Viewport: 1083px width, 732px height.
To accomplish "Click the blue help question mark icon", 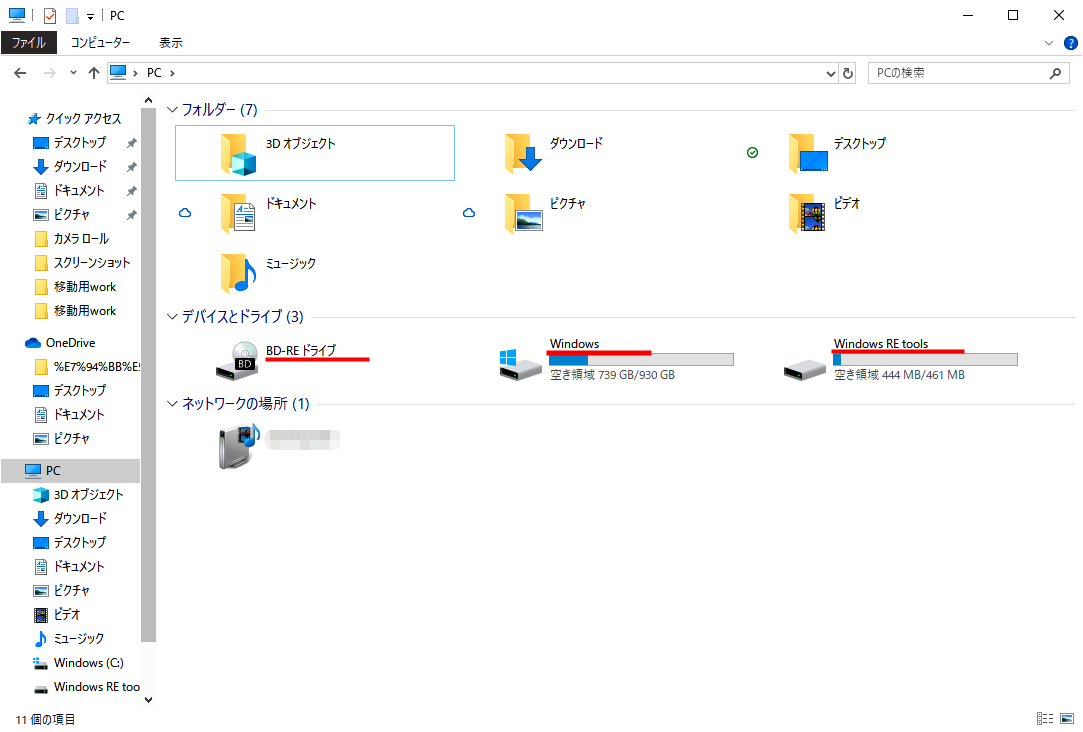I will 1070,43.
